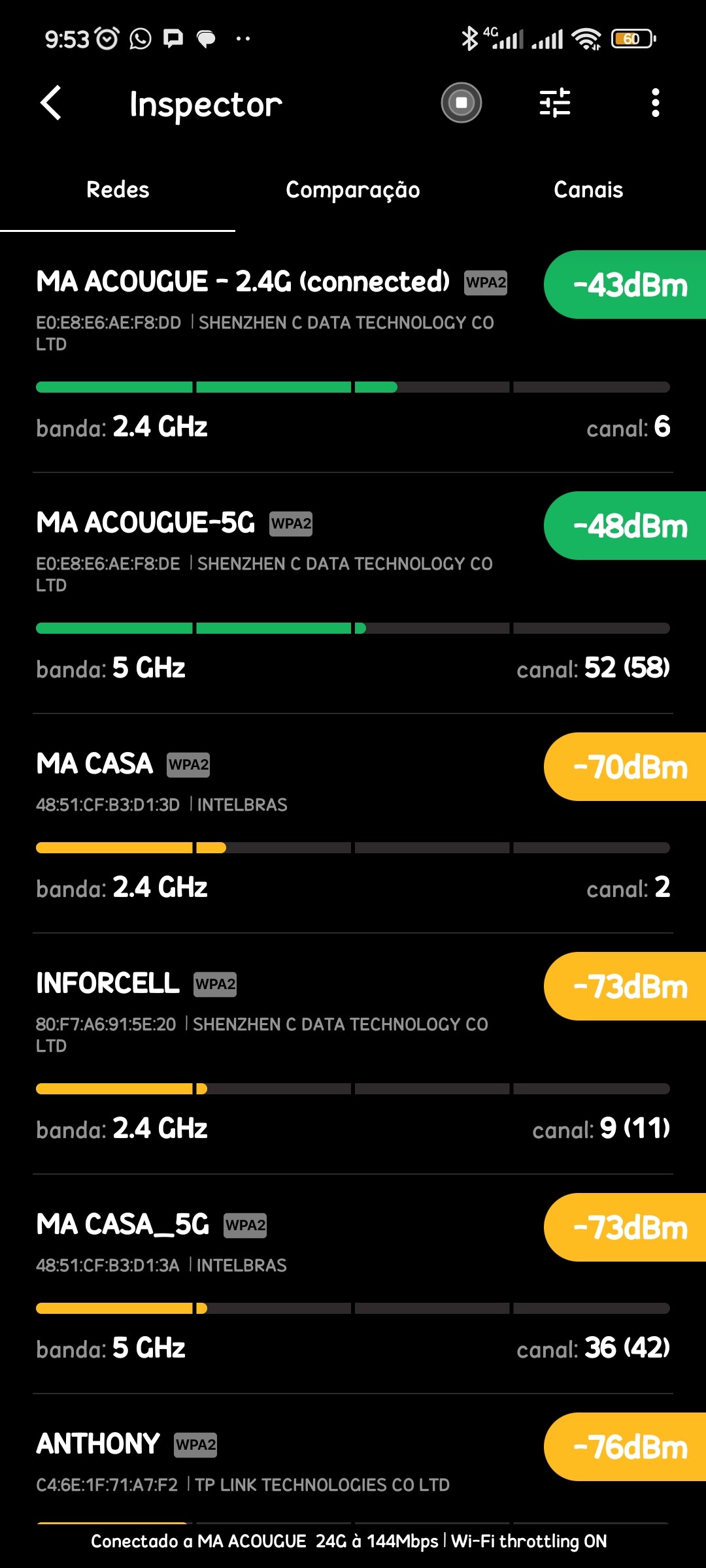Switch to the Comparação tab
This screenshot has width=706, height=1568.
(x=353, y=190)
